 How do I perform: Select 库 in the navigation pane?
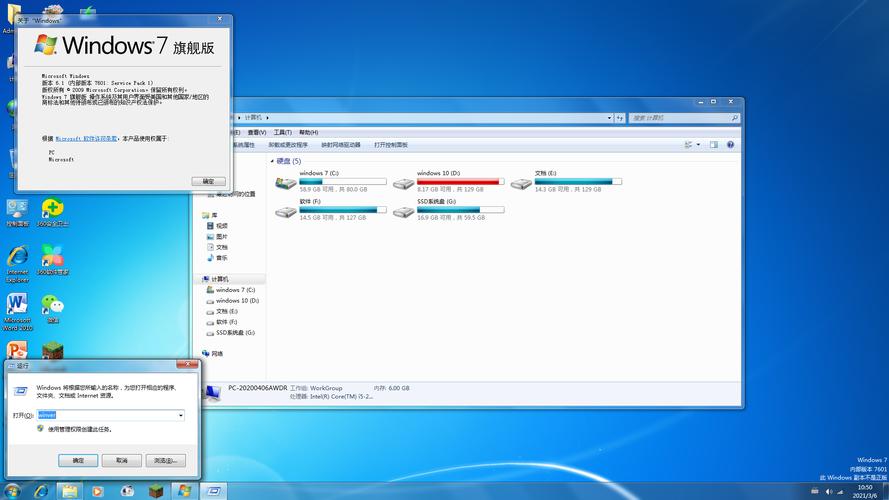pyautogui.click(x=210, y=215)
